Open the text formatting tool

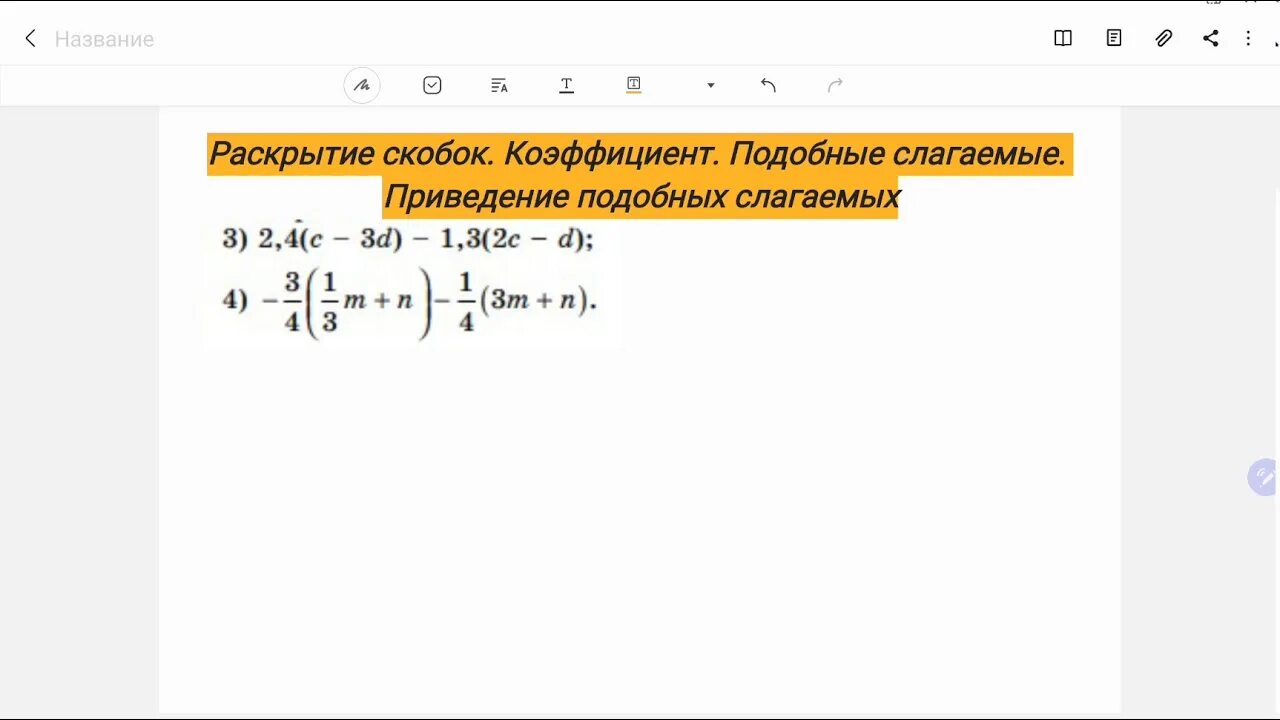point(499,85)
